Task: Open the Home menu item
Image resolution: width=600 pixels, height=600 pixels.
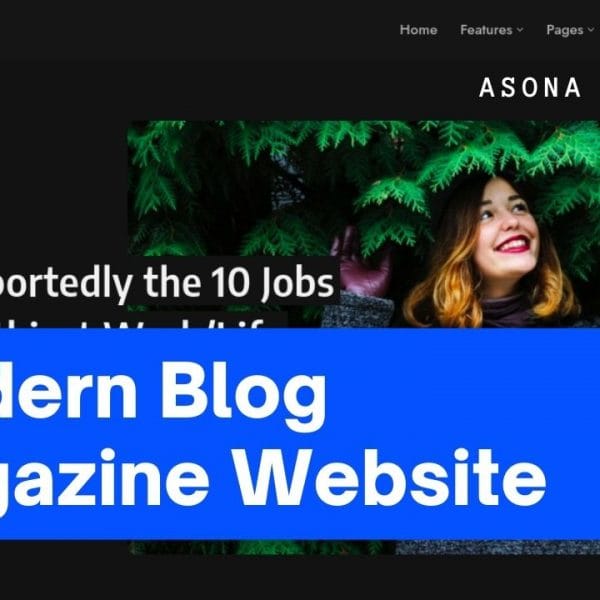Action: coord(418,30)
